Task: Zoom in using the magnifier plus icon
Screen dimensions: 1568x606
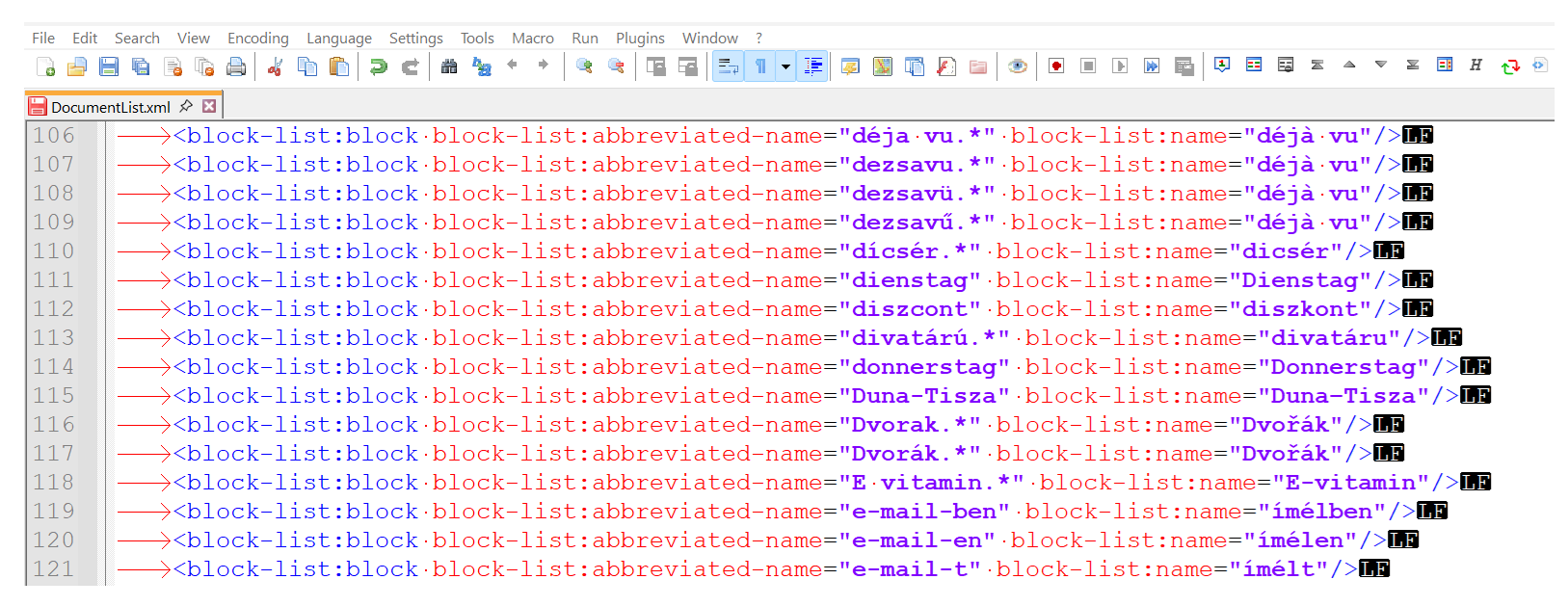Action: click(x=584, y=66)
